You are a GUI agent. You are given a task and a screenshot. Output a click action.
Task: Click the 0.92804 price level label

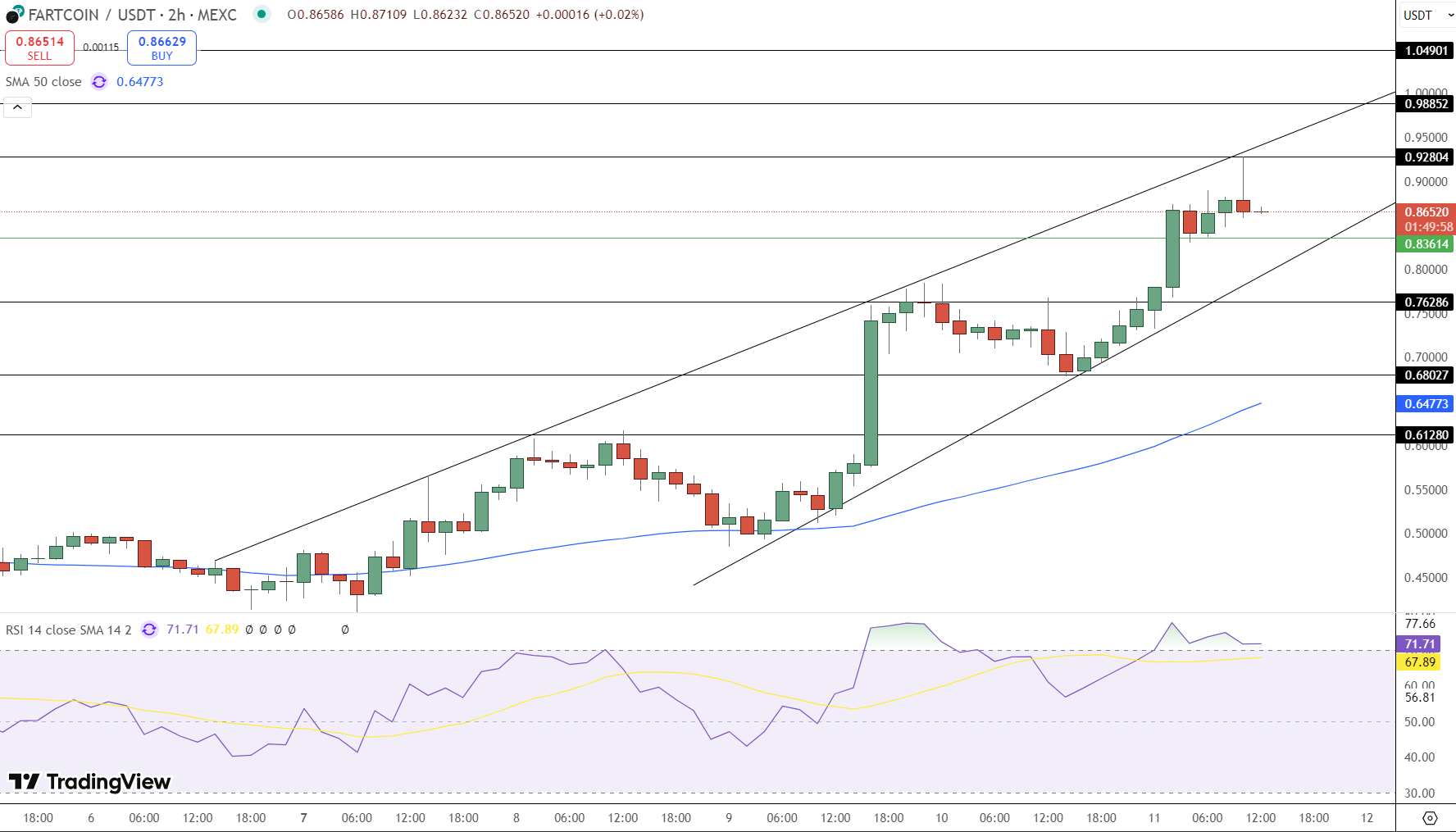[1426, 157]
